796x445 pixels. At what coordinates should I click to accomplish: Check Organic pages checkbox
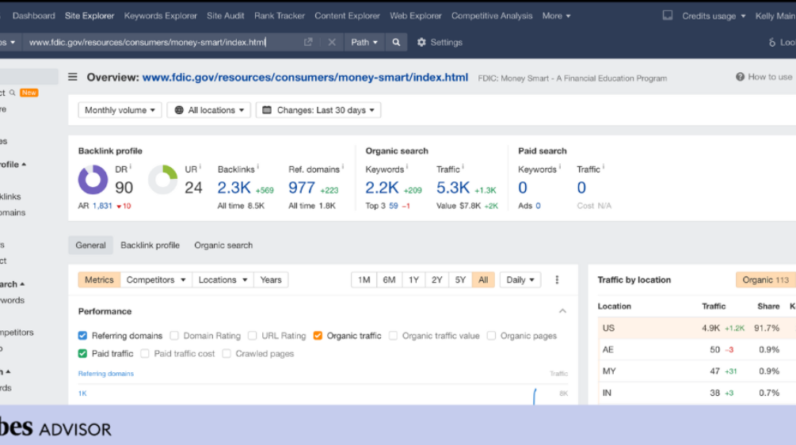pyautogui.click(x=491, y=335)
